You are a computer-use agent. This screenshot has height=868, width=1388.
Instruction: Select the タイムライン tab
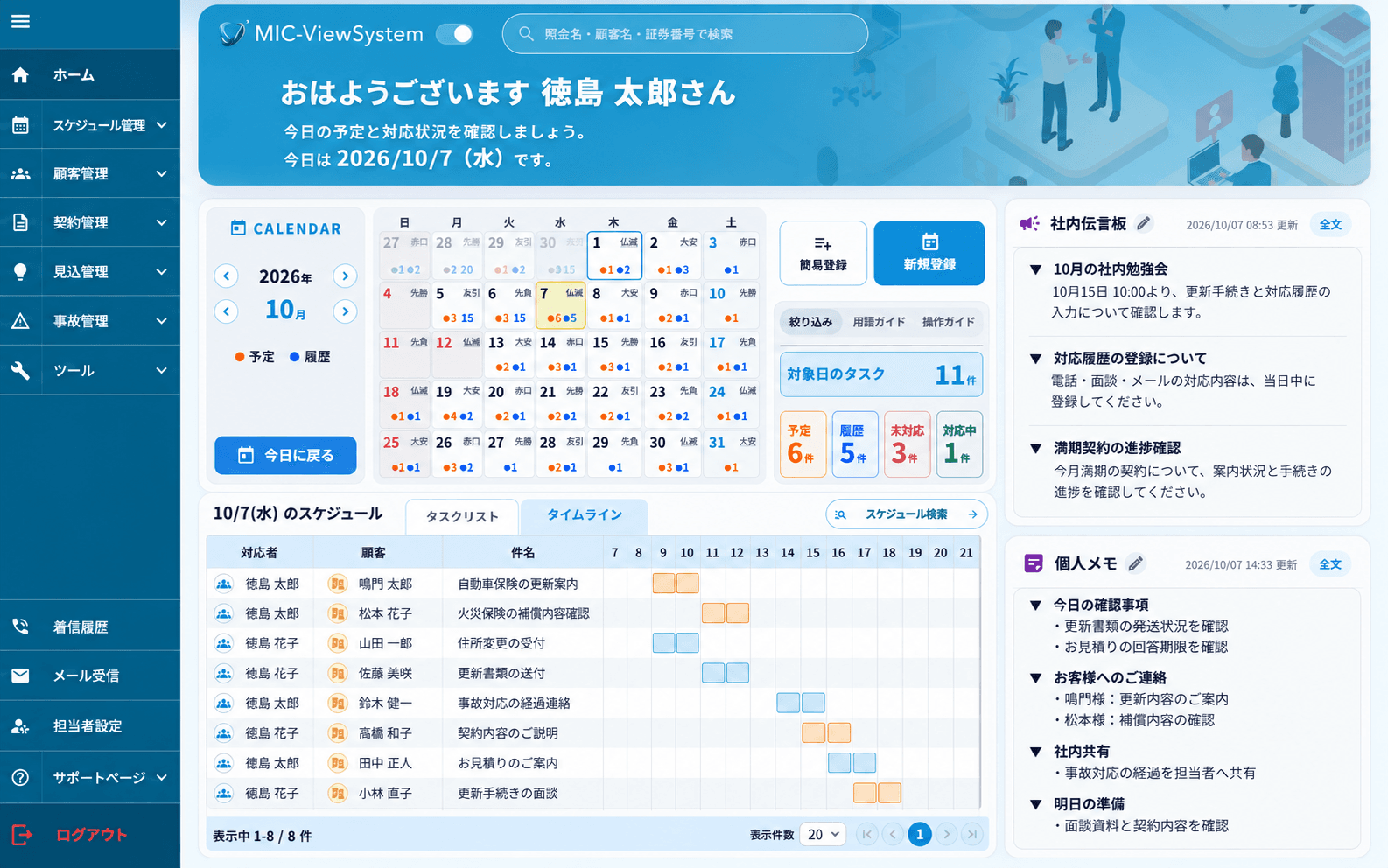point(585,515)
